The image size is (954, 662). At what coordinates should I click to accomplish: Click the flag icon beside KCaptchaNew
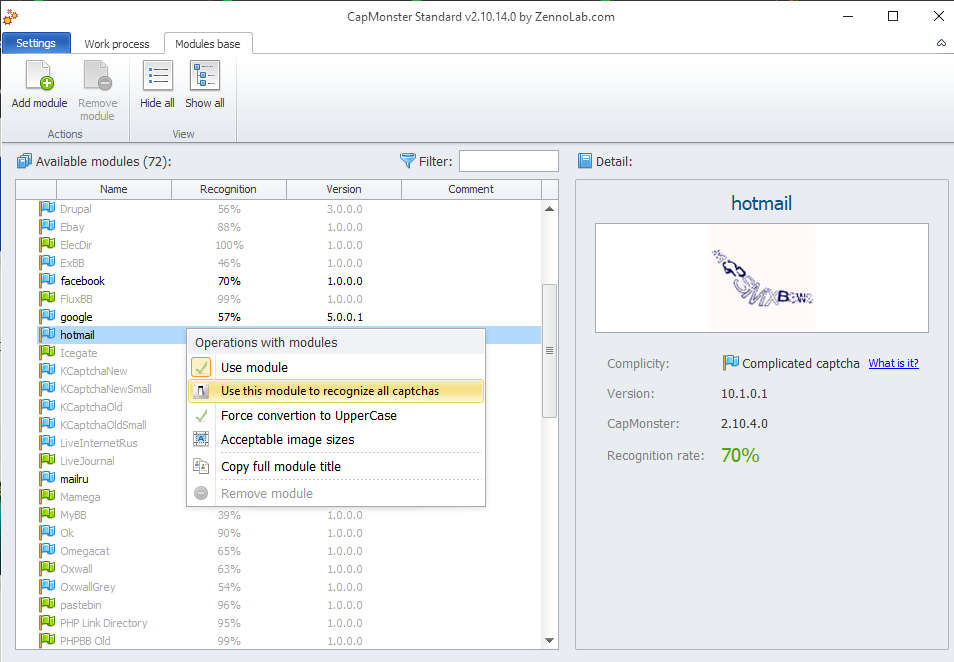tap(47, 371)
